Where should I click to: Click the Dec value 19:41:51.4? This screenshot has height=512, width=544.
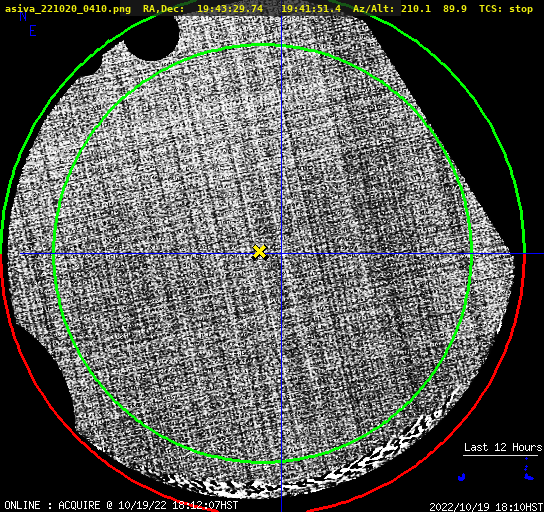(311, 9)
